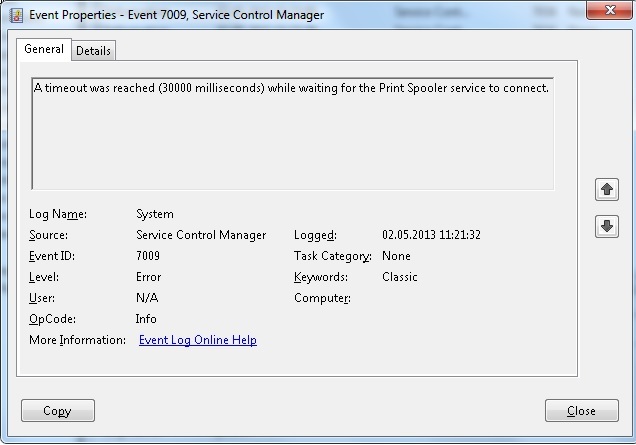
Task: Click the Task Category value None
Action: (396, 256)
